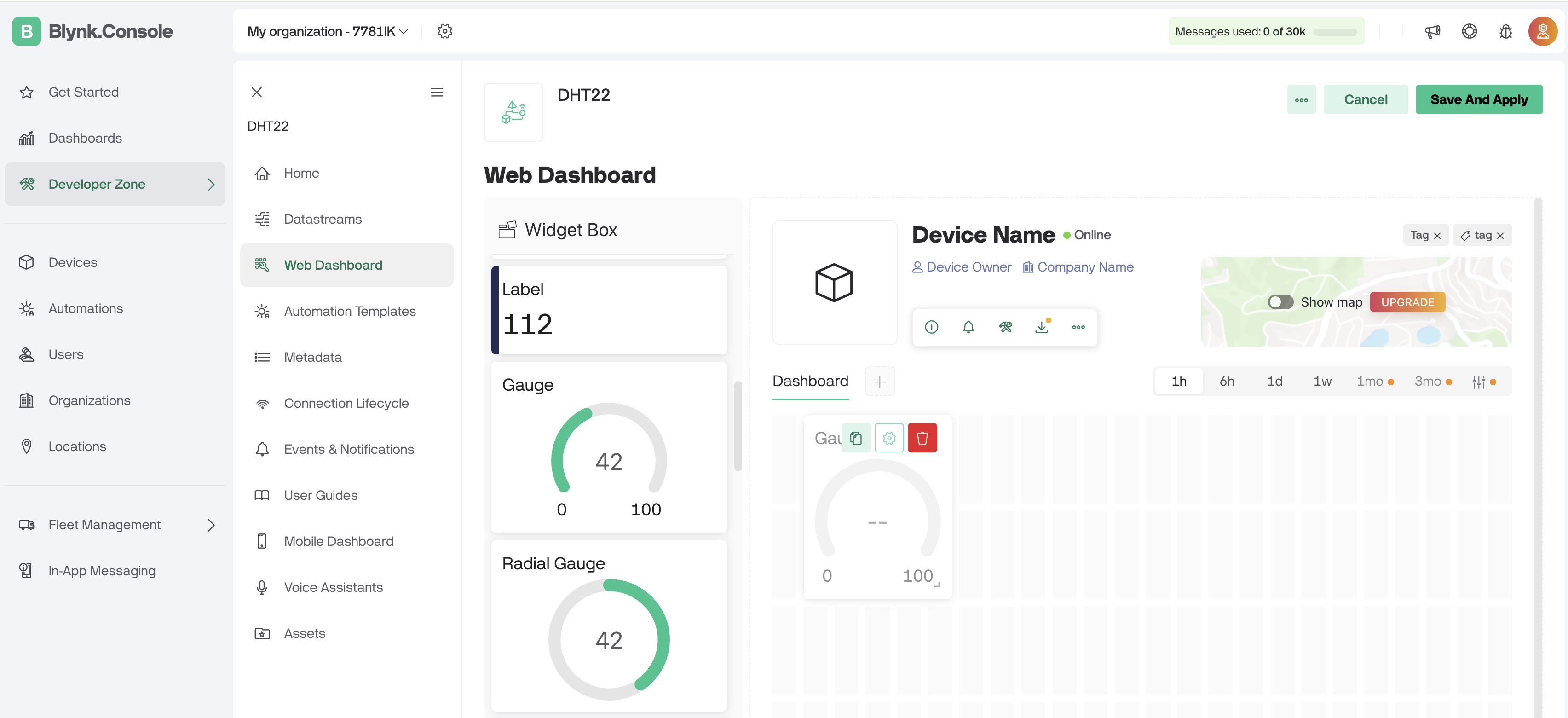Open Organizations in main sidebar
The width and height of the screenshot is (1568, 718).
(x=115, y=401)
